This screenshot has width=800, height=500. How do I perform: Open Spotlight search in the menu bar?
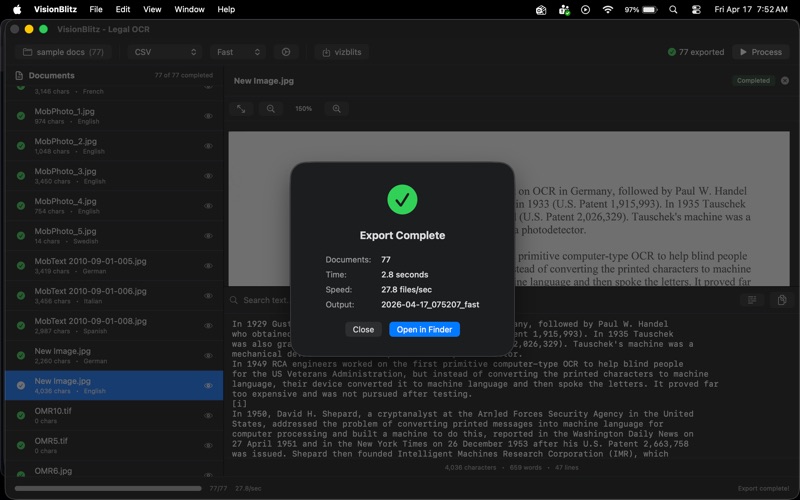673,9
